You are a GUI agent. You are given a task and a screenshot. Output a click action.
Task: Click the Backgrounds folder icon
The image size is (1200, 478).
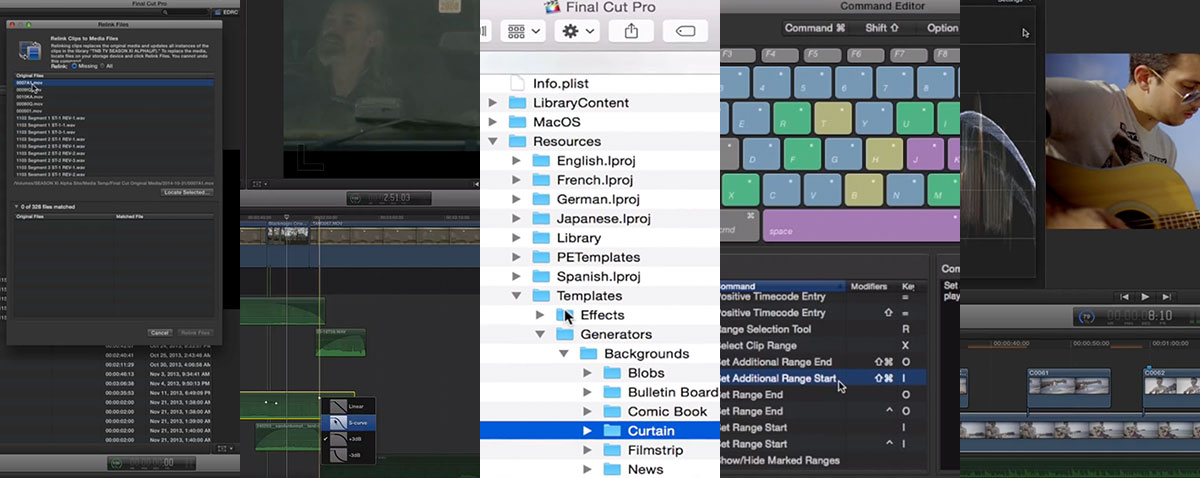point(588,354)
